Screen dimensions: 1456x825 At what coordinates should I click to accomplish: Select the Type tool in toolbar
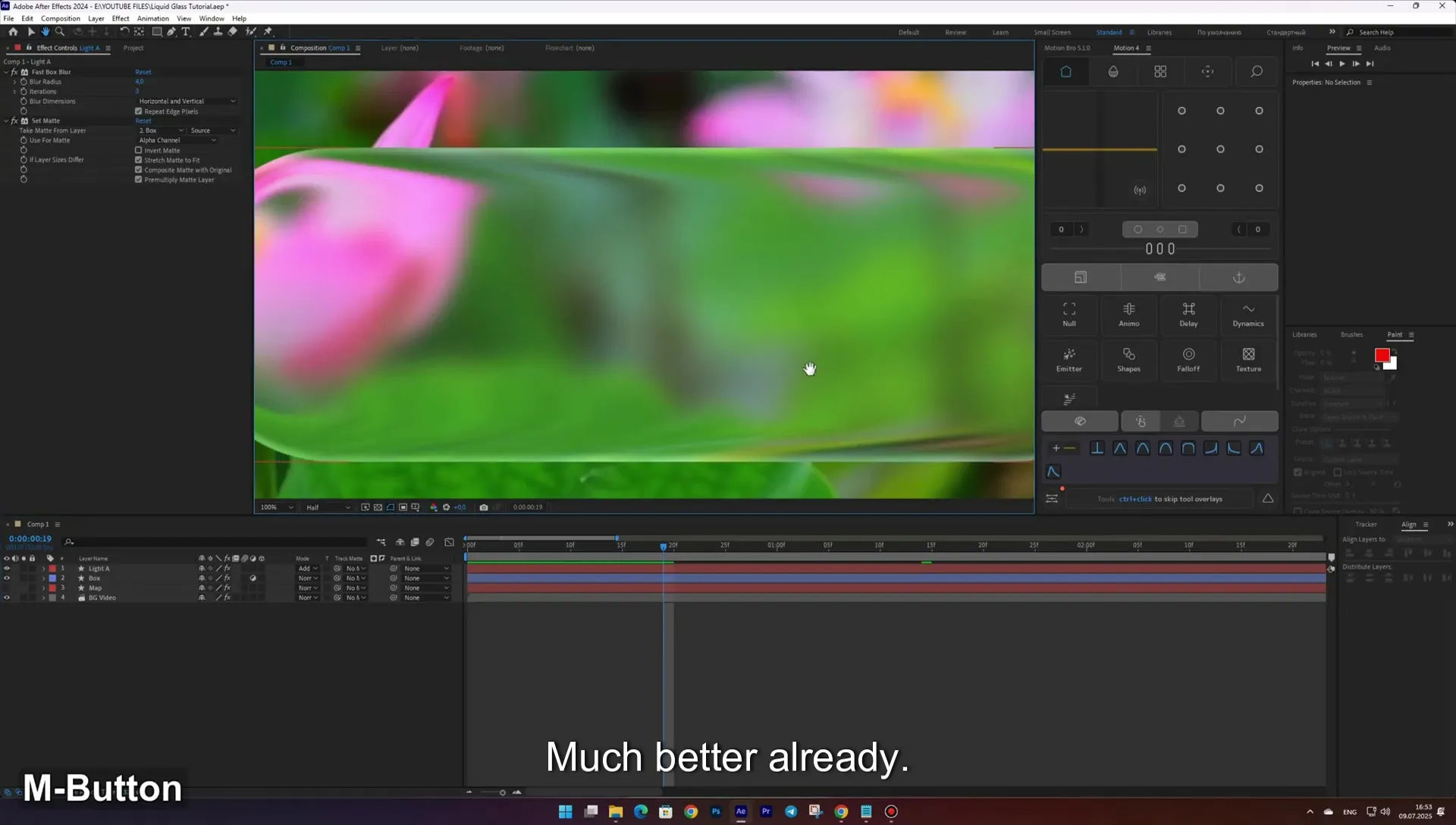point(186,32)
